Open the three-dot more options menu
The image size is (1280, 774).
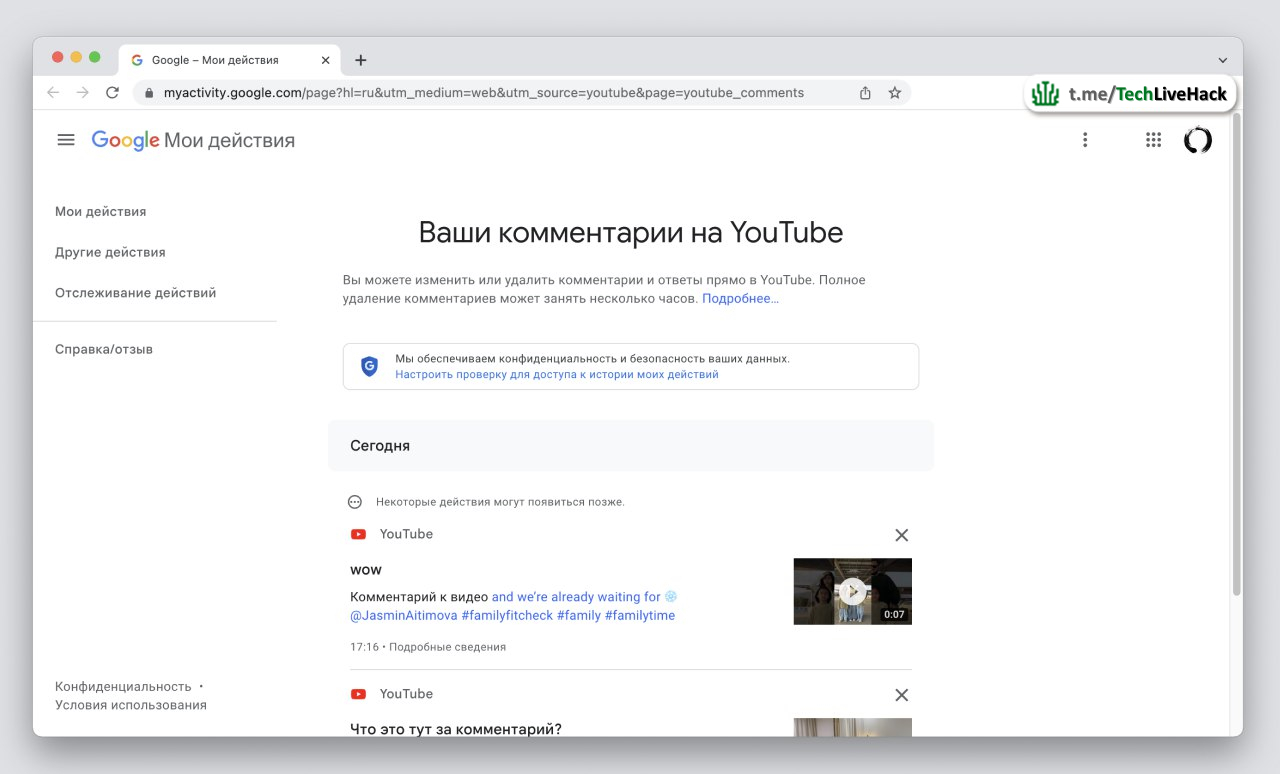[x=1085, y=140]
